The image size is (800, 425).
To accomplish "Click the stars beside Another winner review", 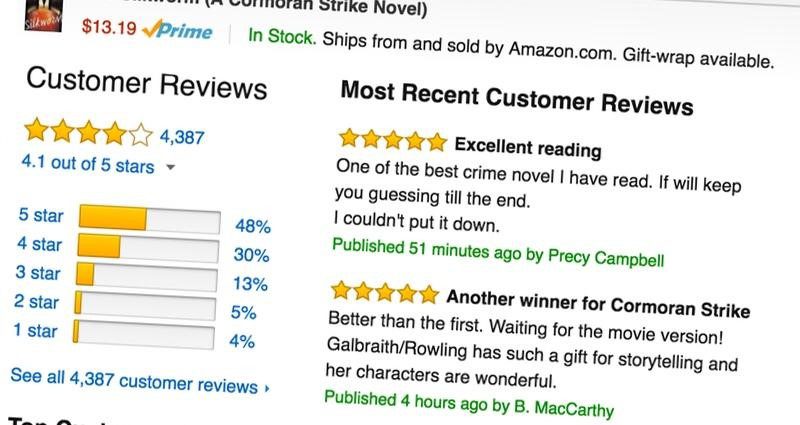I will pyautogui.click(x=385, y=292).
